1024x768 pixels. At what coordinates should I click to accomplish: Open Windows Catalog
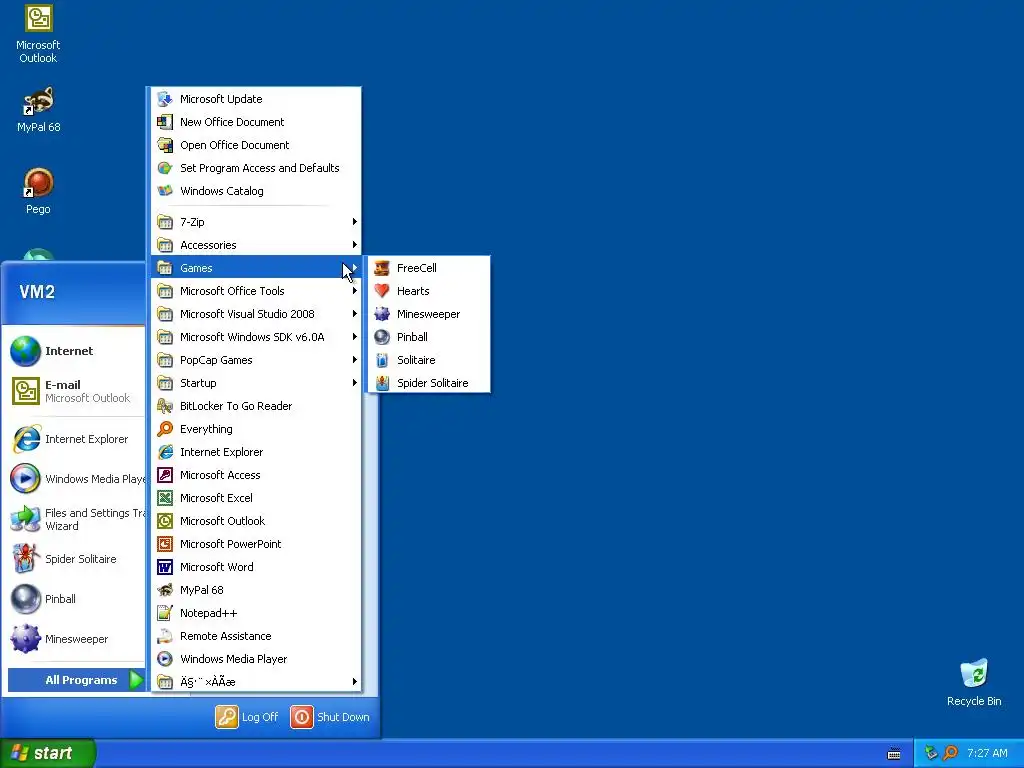click(x=256, y=191)
